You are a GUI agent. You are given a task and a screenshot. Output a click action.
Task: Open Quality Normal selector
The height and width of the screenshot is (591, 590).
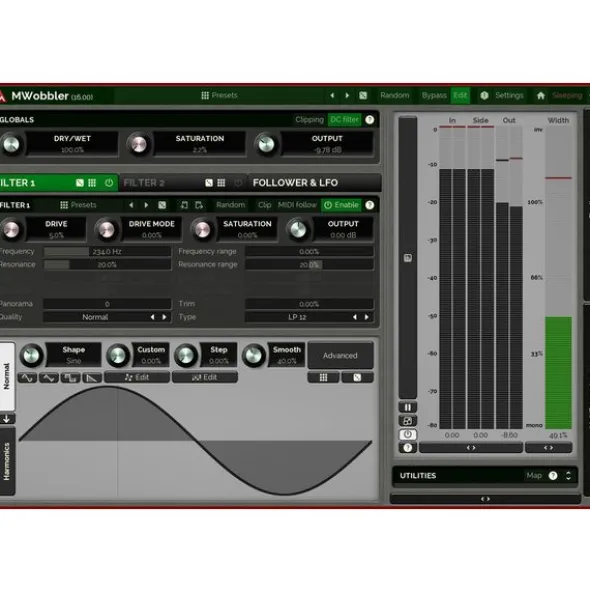point(107,317)
